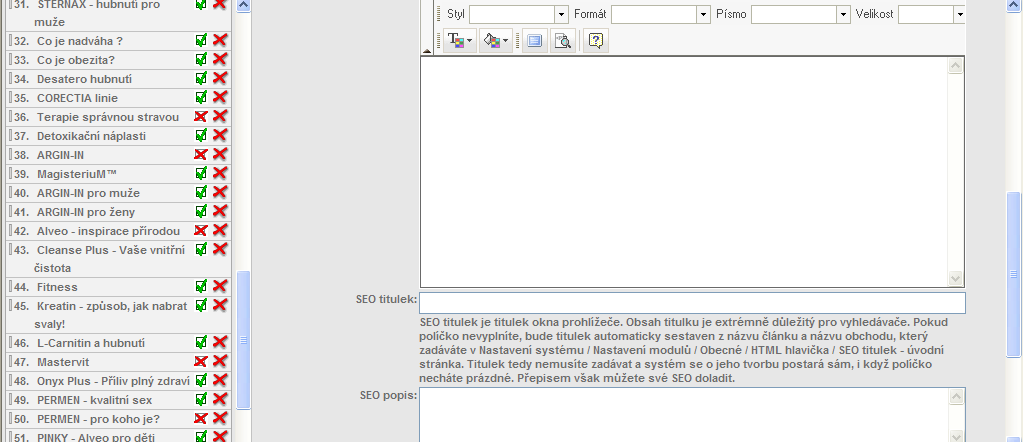Click the article list scrollbar thumb

(x=243, y=340)
